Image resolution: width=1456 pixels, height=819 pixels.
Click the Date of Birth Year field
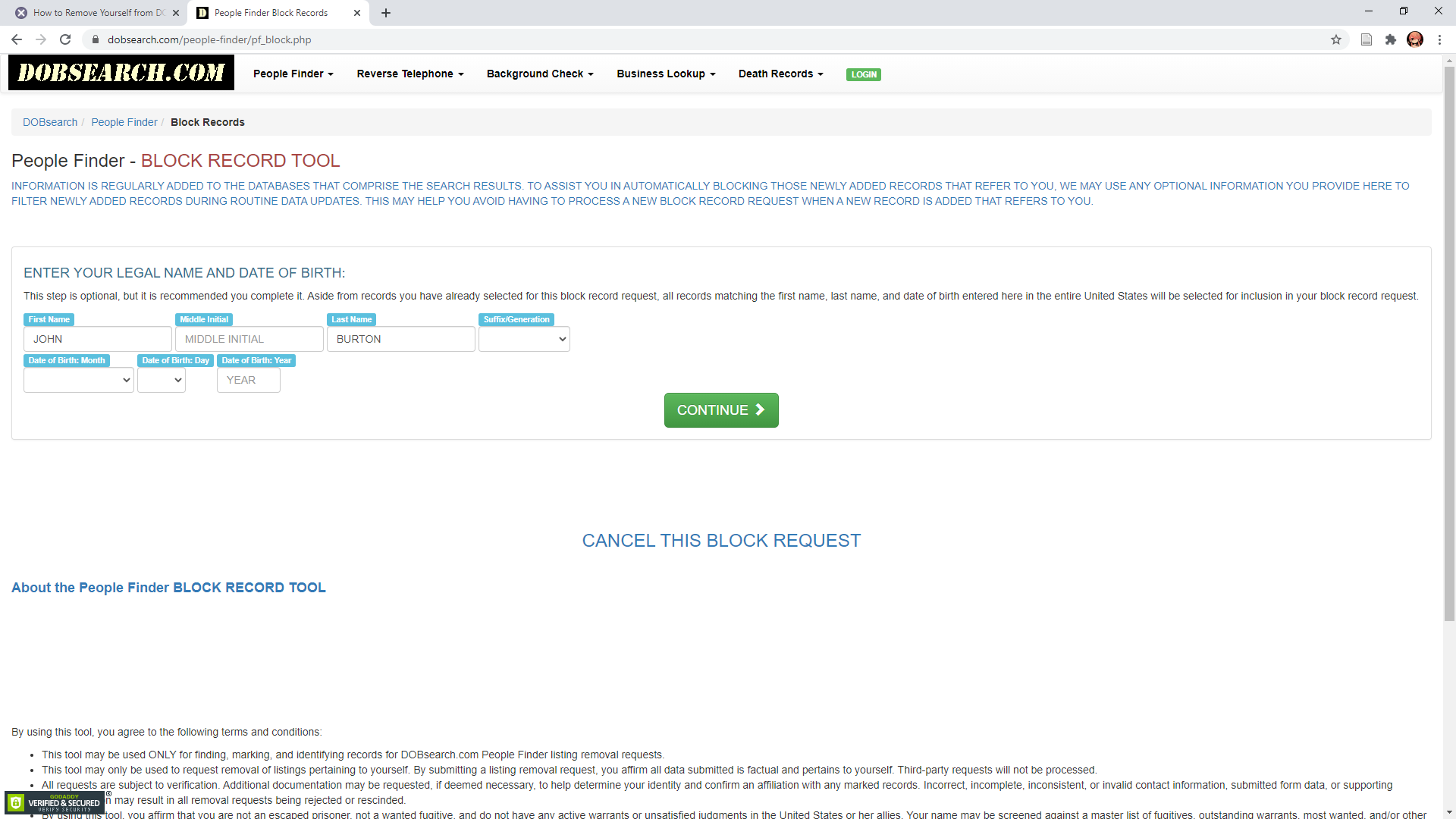(x=249, y=380)
